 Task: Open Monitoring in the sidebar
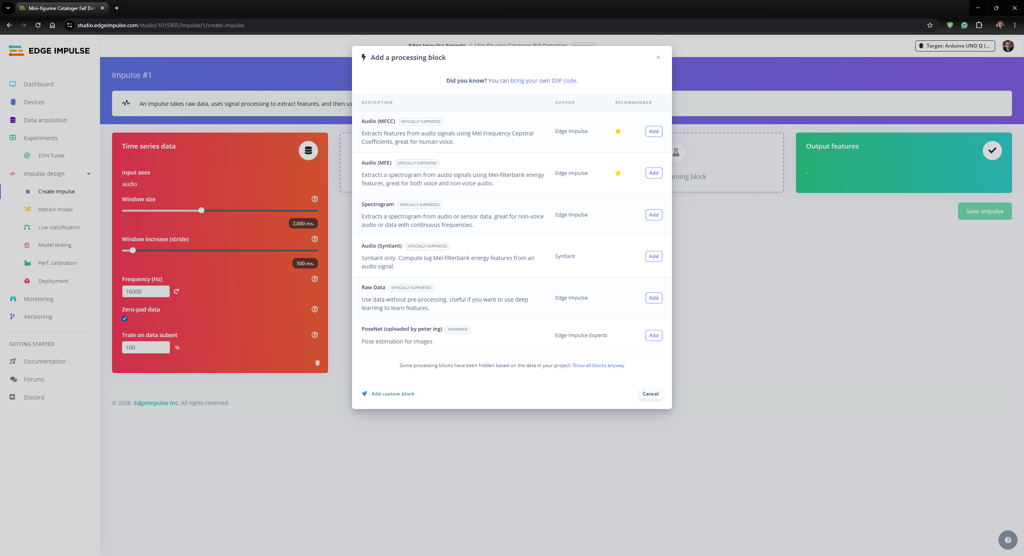pyautogui.click(x=39, y=299)
